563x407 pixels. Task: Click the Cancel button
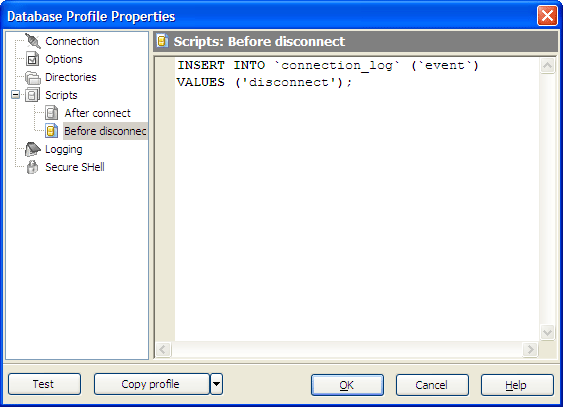pyautogui.click(x=432, y=385)
